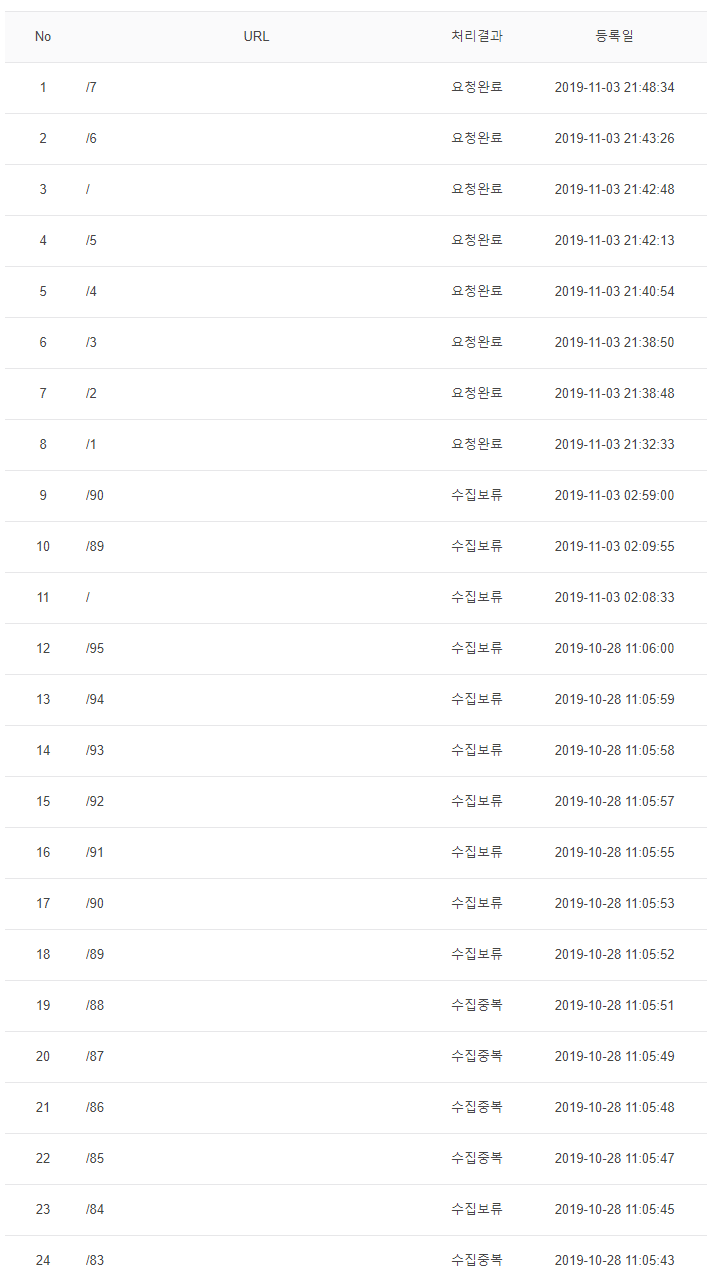Select URL "/1" in row 8

91,444
